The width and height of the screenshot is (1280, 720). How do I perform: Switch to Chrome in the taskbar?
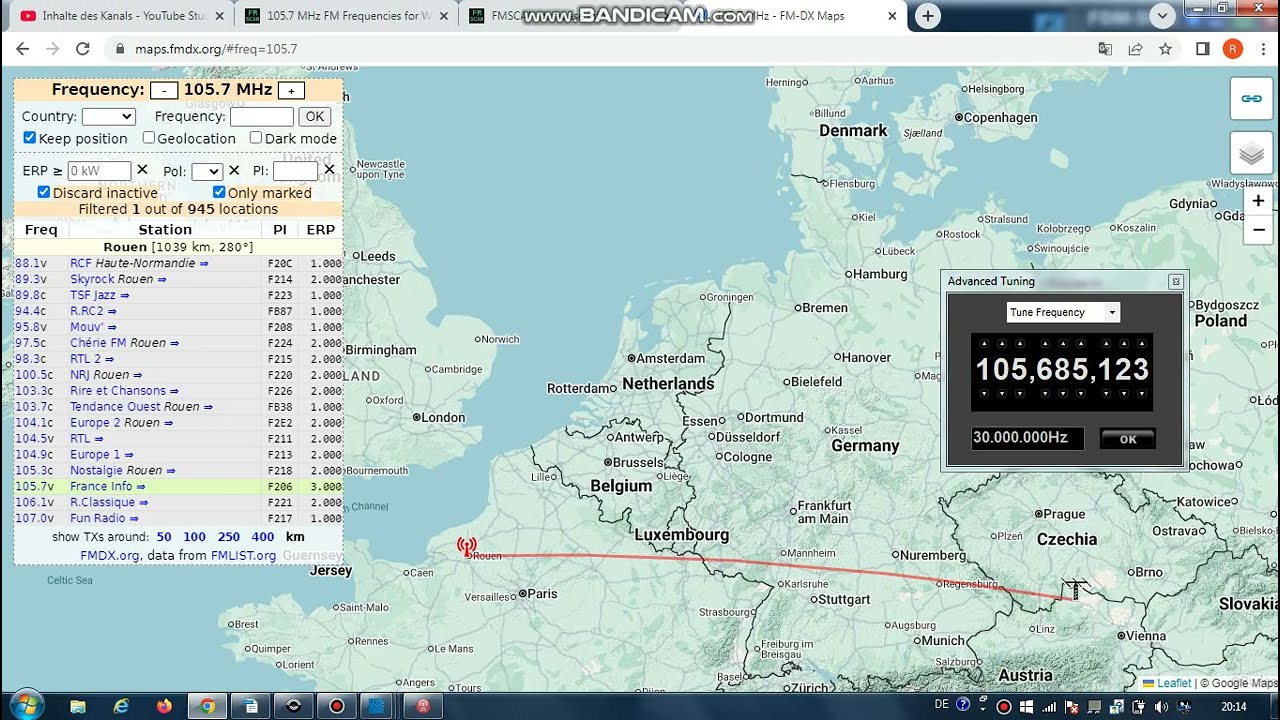(x=207, y=706)
